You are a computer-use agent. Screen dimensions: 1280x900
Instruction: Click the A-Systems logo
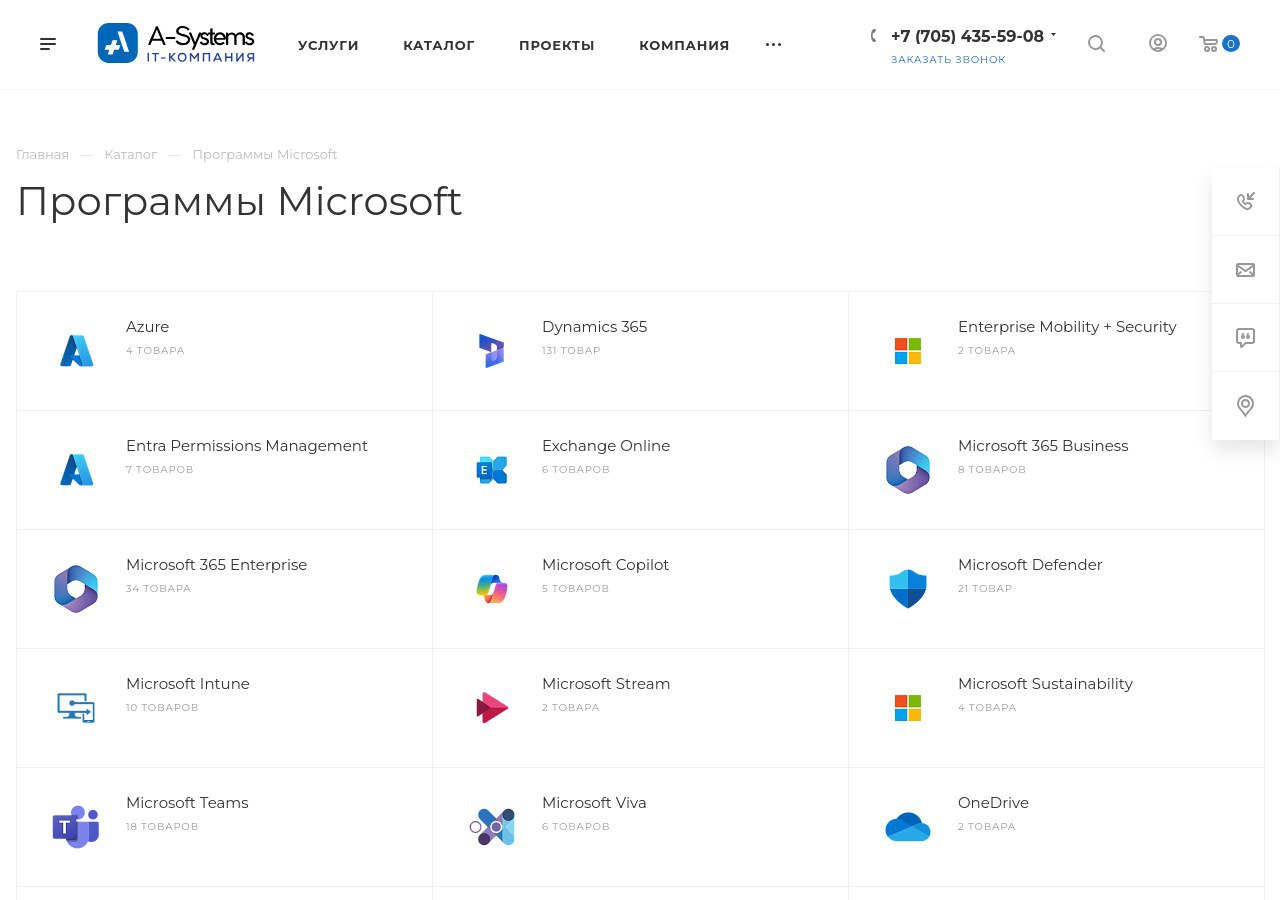pyautogui.click(x=176, y=43)
